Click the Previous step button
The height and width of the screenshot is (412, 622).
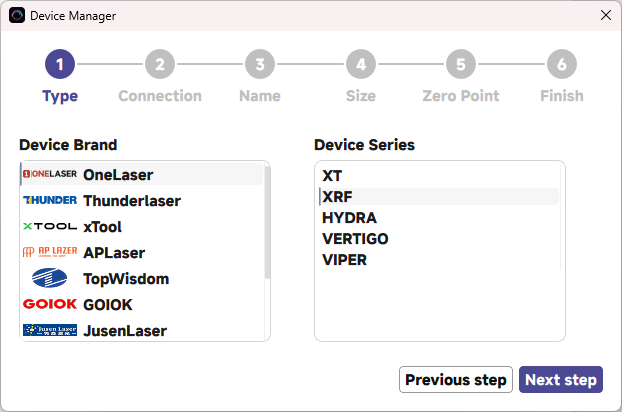pos(456,379)
